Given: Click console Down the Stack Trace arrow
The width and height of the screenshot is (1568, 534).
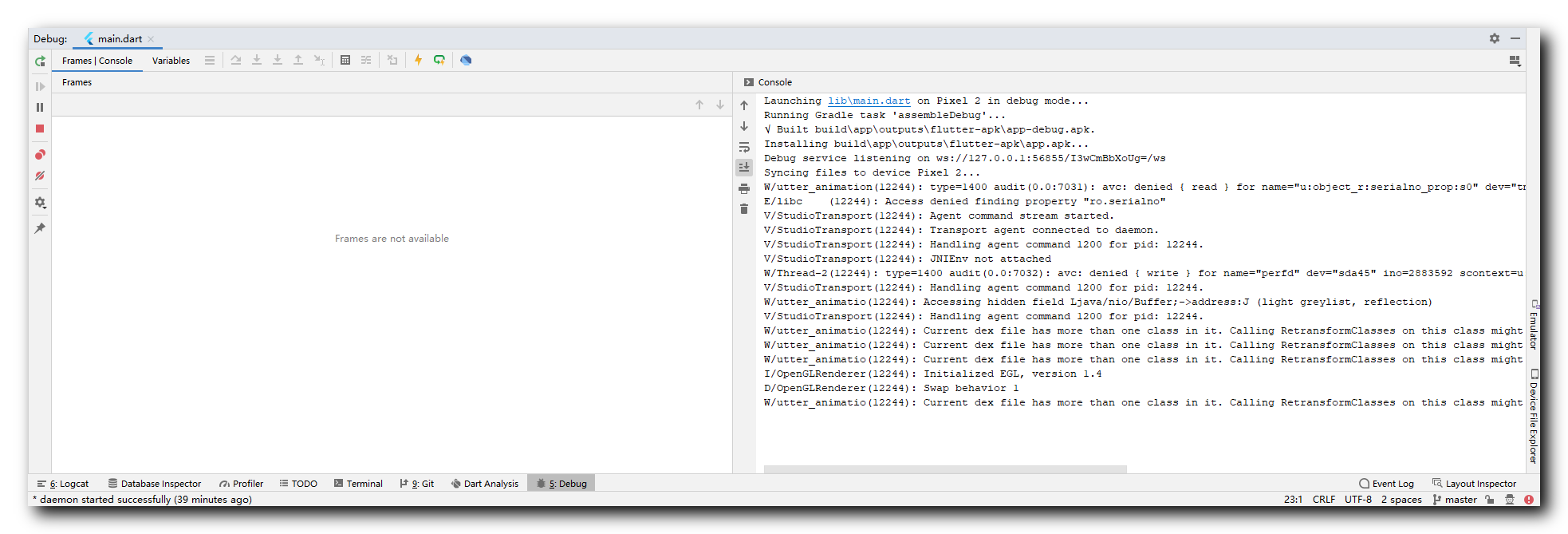Looking at the screenshot, I should 744,126.
